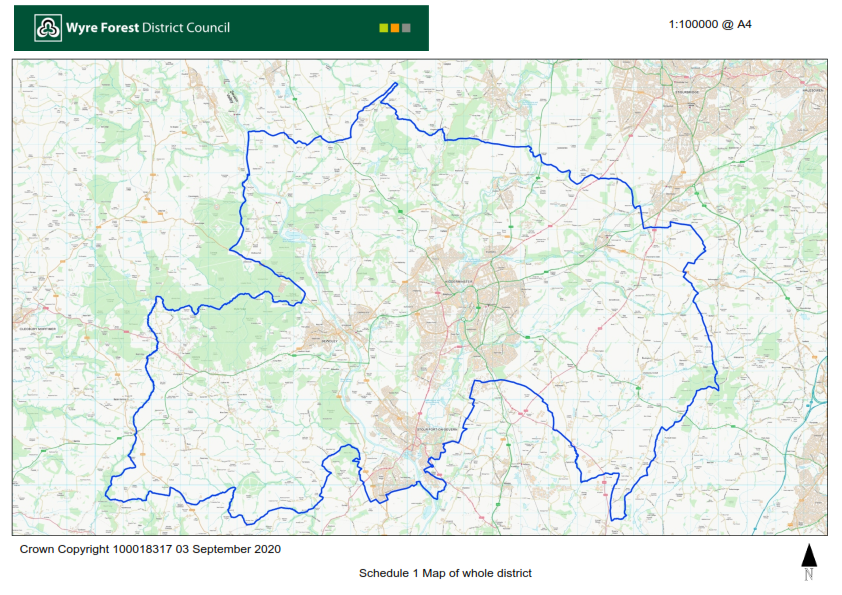Click the 'Schedule 1 Map of whole district' caption
The width and height of the screenshot is (842, 595).
point(445,573)
